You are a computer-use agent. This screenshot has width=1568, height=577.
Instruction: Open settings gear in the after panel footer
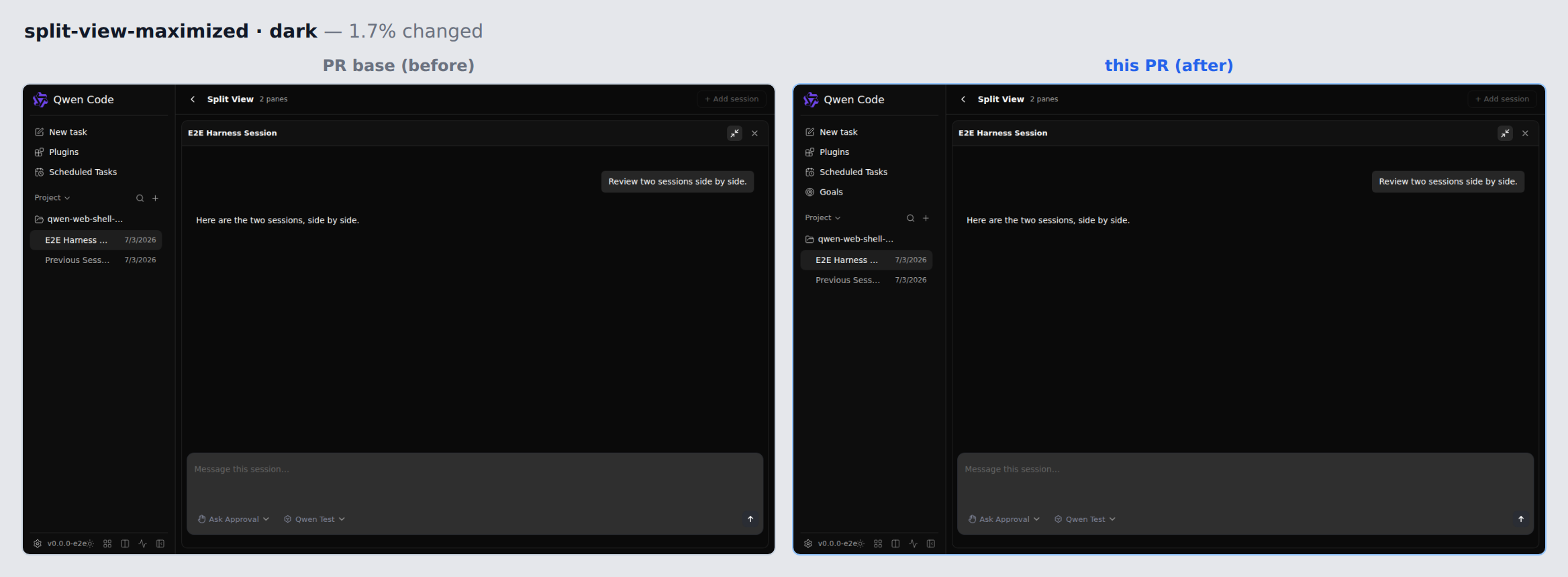tap(808, 543)
